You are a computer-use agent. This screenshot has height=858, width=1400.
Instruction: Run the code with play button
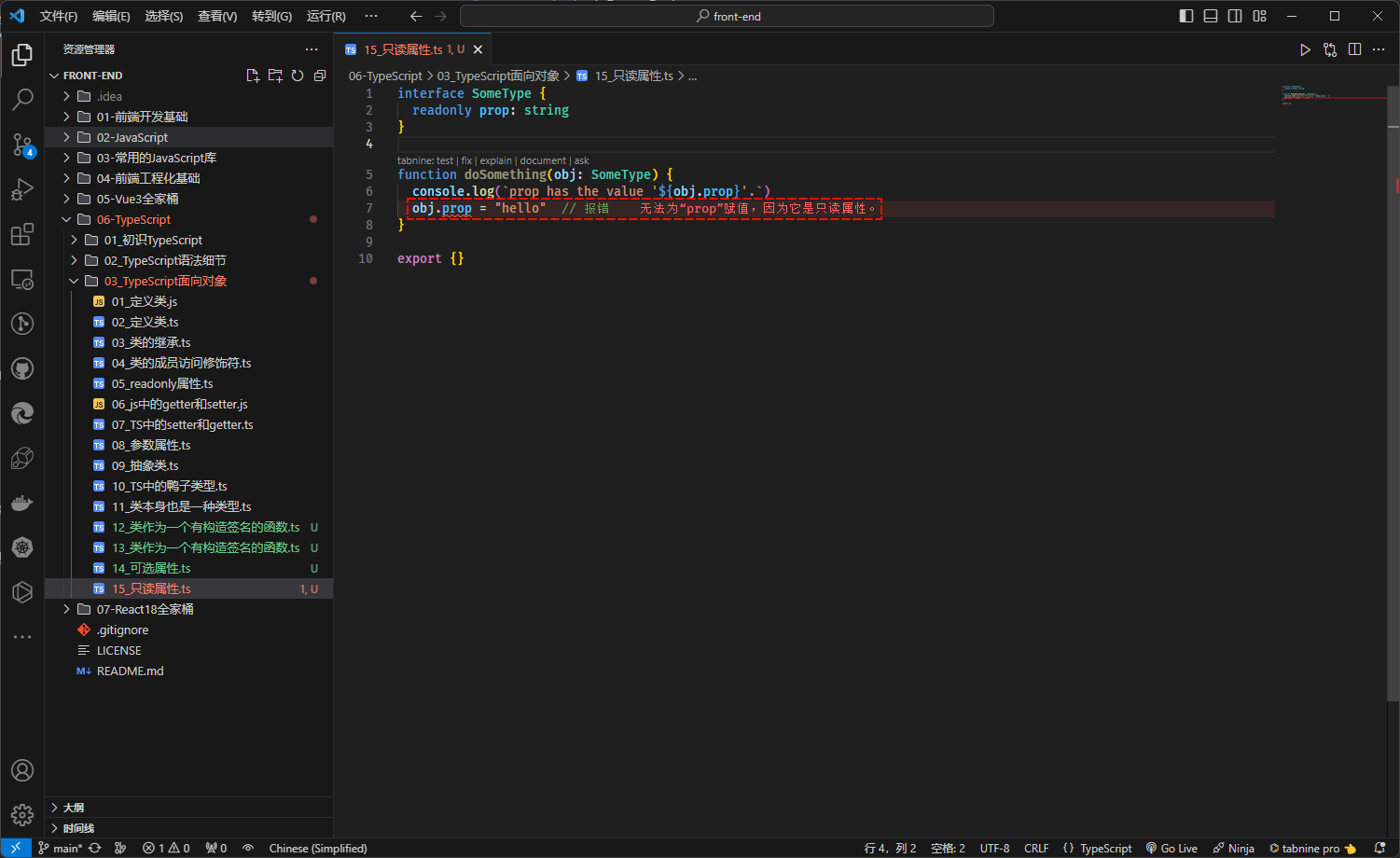point(1305,49)
